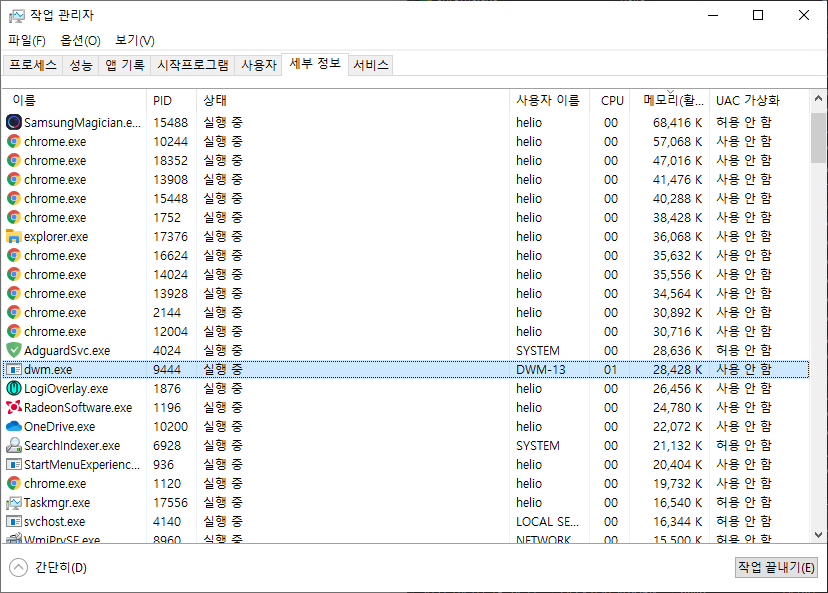Click the SearchIndexer.exe icon
This screenshot has height=593, width=828.
click(x=14, y=446)
